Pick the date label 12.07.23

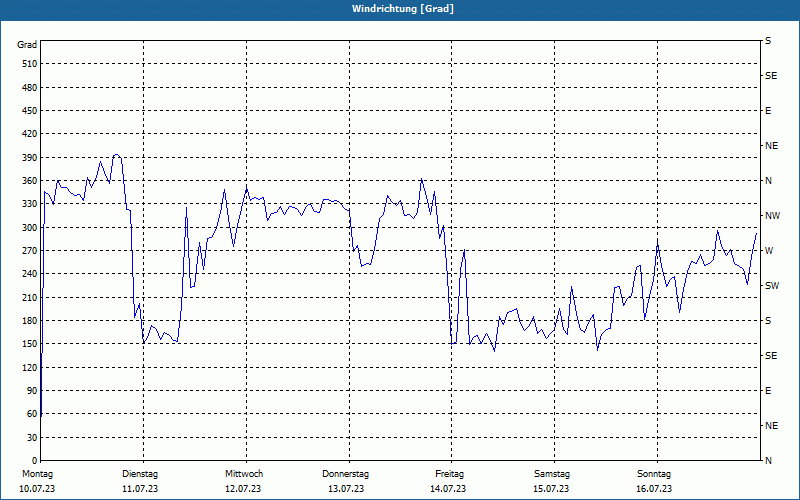coord(243,489)
